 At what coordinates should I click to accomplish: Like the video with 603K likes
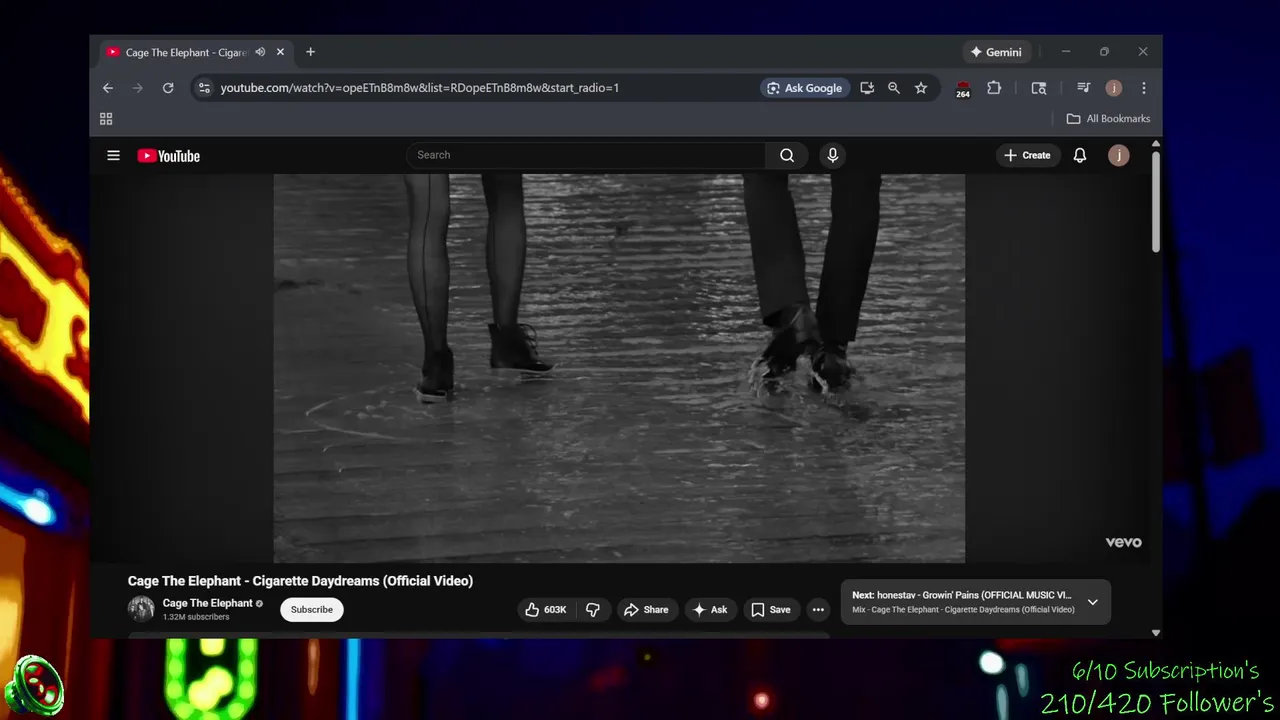point(546,610)
